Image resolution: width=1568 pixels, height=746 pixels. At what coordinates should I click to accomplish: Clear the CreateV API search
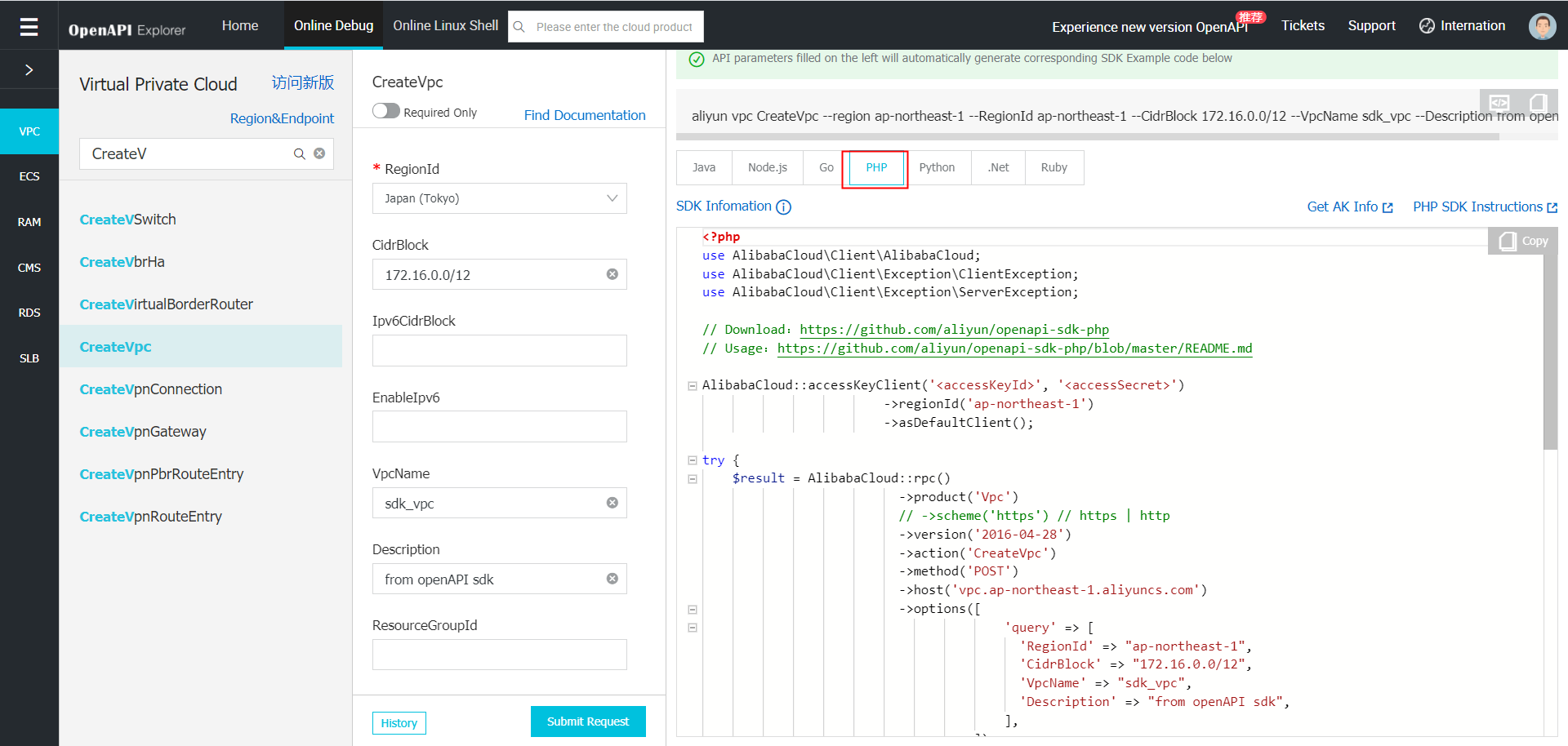[319, 153]
